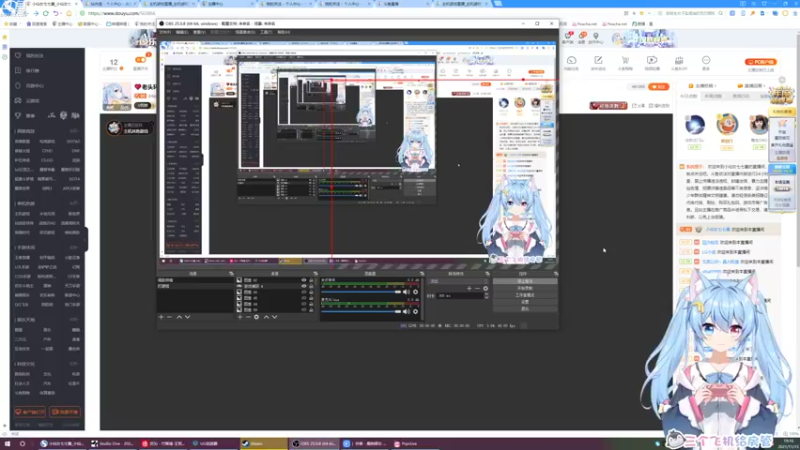Viewport: 800px width, 450px height.
Task: Move source down in OBS Sources panel
Action: [x=274, y=317]
